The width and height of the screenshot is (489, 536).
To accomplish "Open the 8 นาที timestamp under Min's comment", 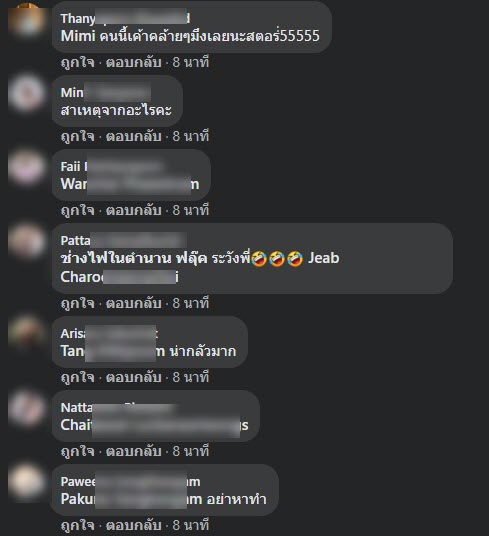I will tap(191, 136).
